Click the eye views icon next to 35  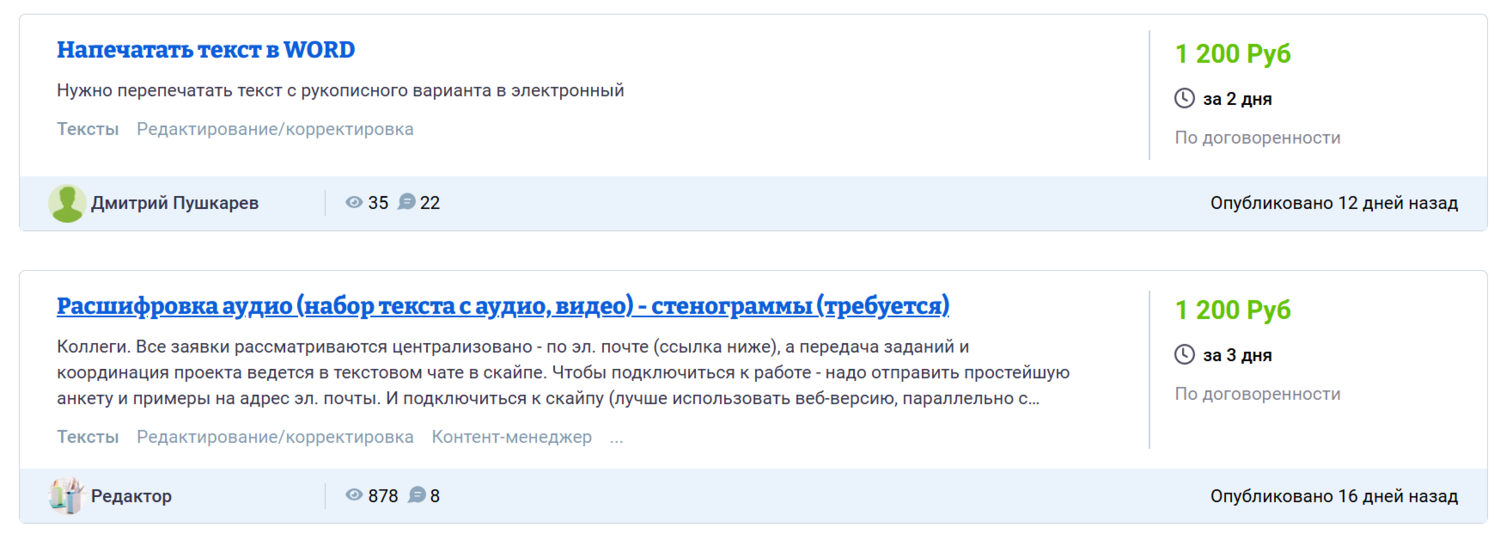pos(354,202)
